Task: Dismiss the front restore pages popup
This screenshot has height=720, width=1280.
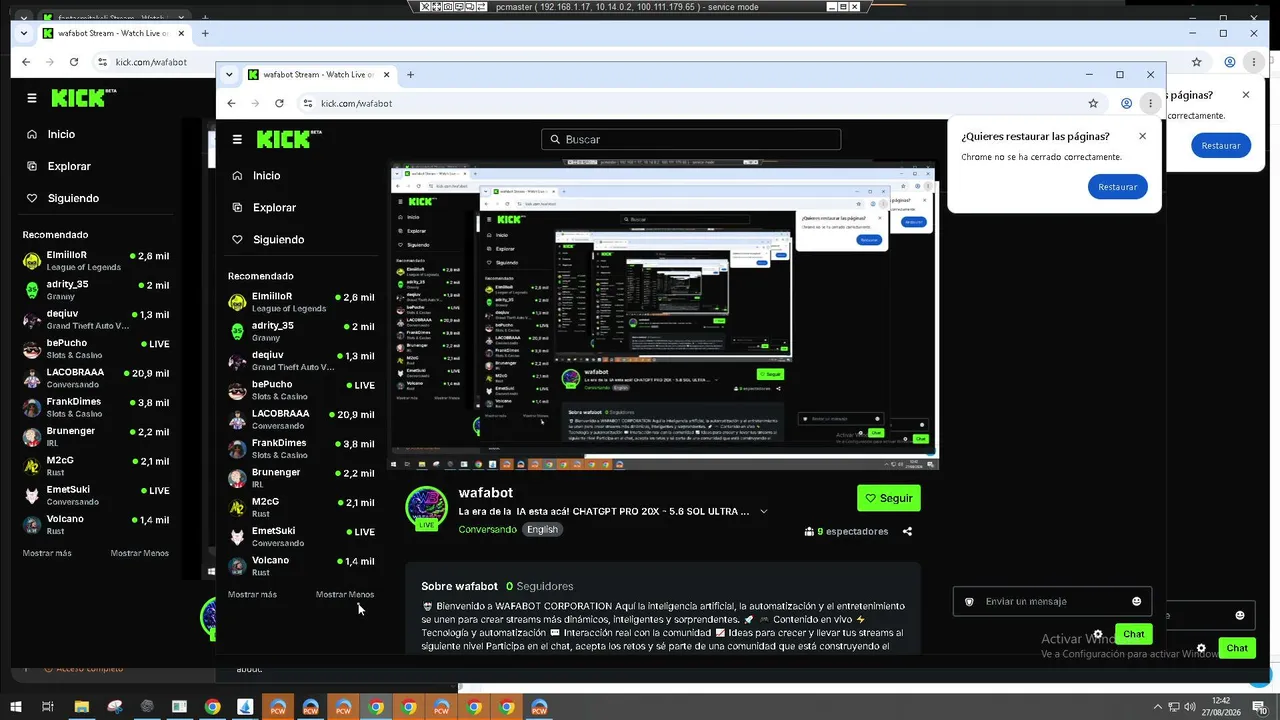Action: (x=1142, y=136)
